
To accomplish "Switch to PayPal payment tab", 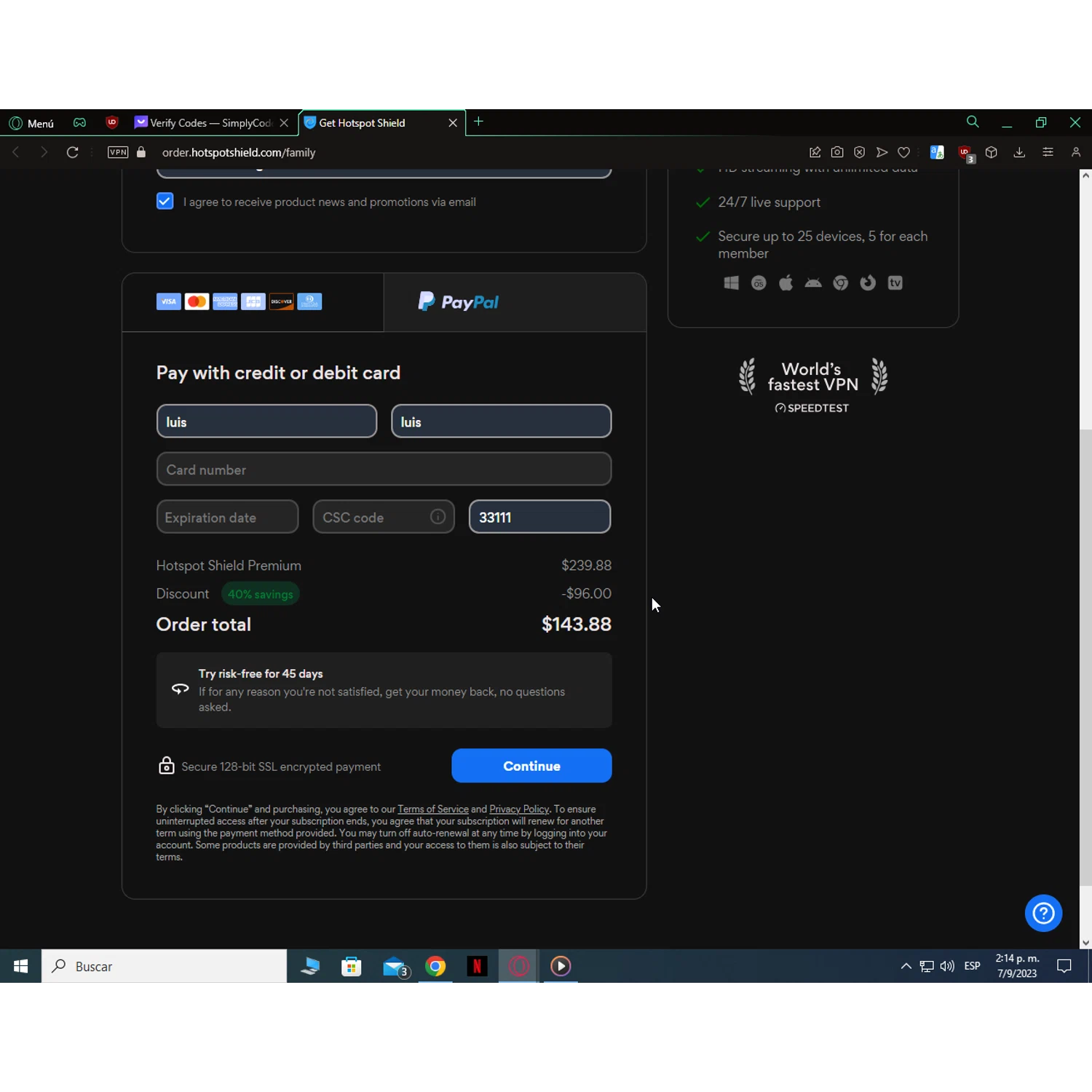I will click(515, 302).
